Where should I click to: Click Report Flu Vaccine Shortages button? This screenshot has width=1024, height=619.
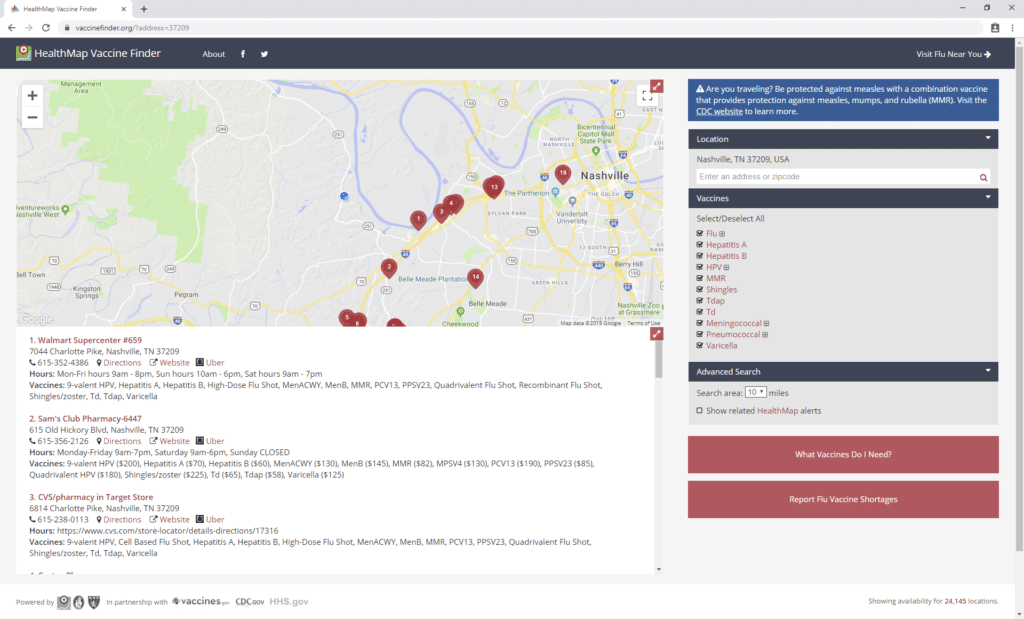pyautogui.click(x=843, y=500)
